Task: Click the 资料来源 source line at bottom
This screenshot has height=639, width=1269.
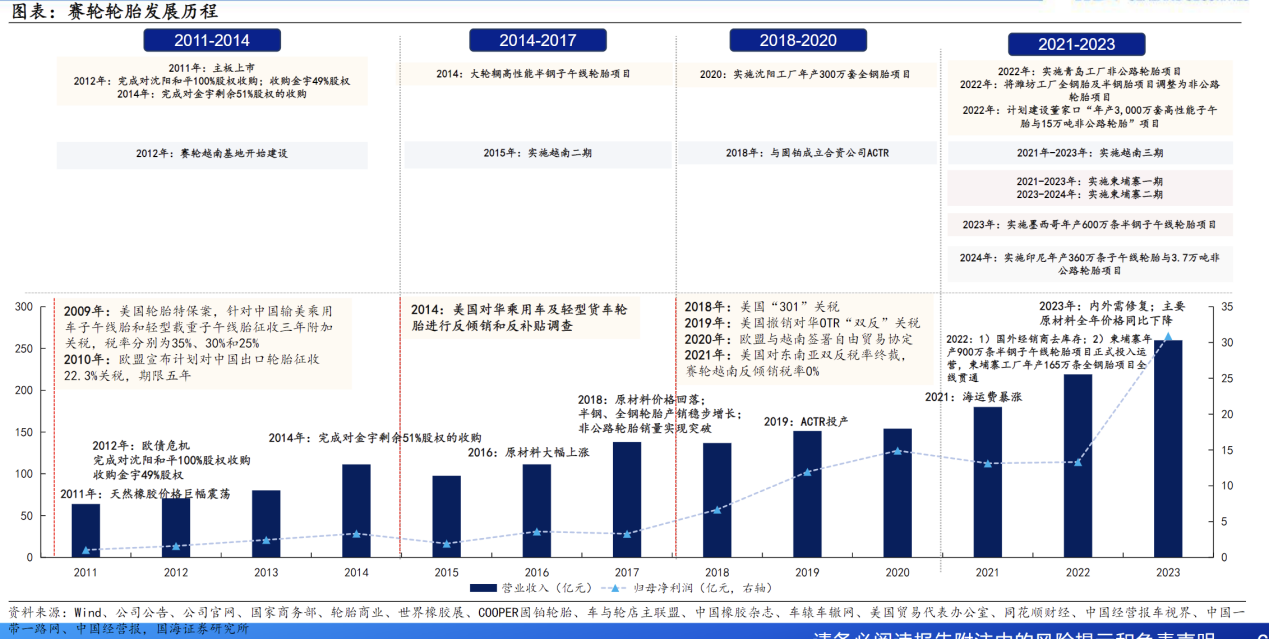Action: (x=628, y=620)
